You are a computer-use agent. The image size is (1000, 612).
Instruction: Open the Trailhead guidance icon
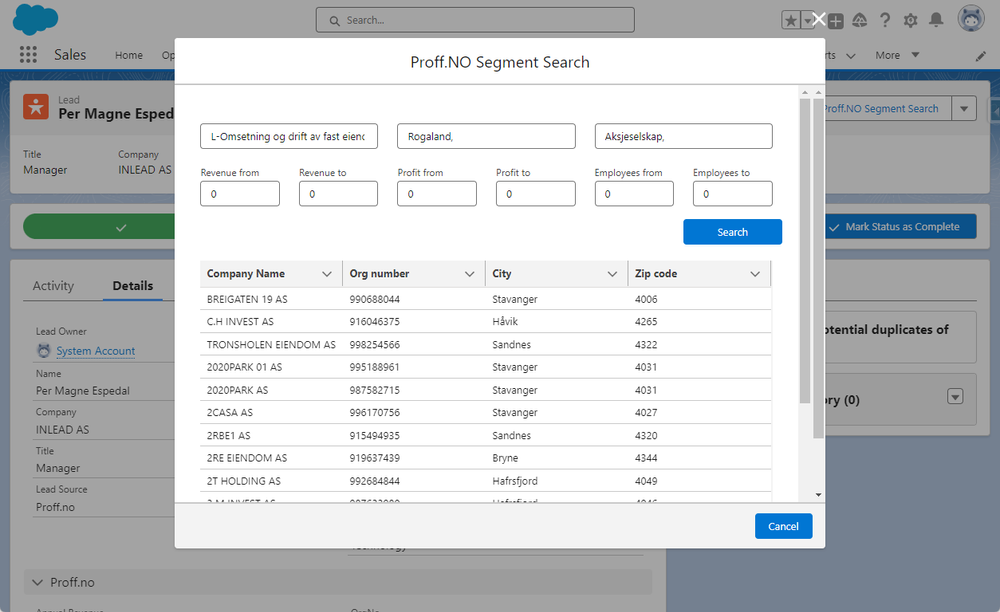(860, 20)
